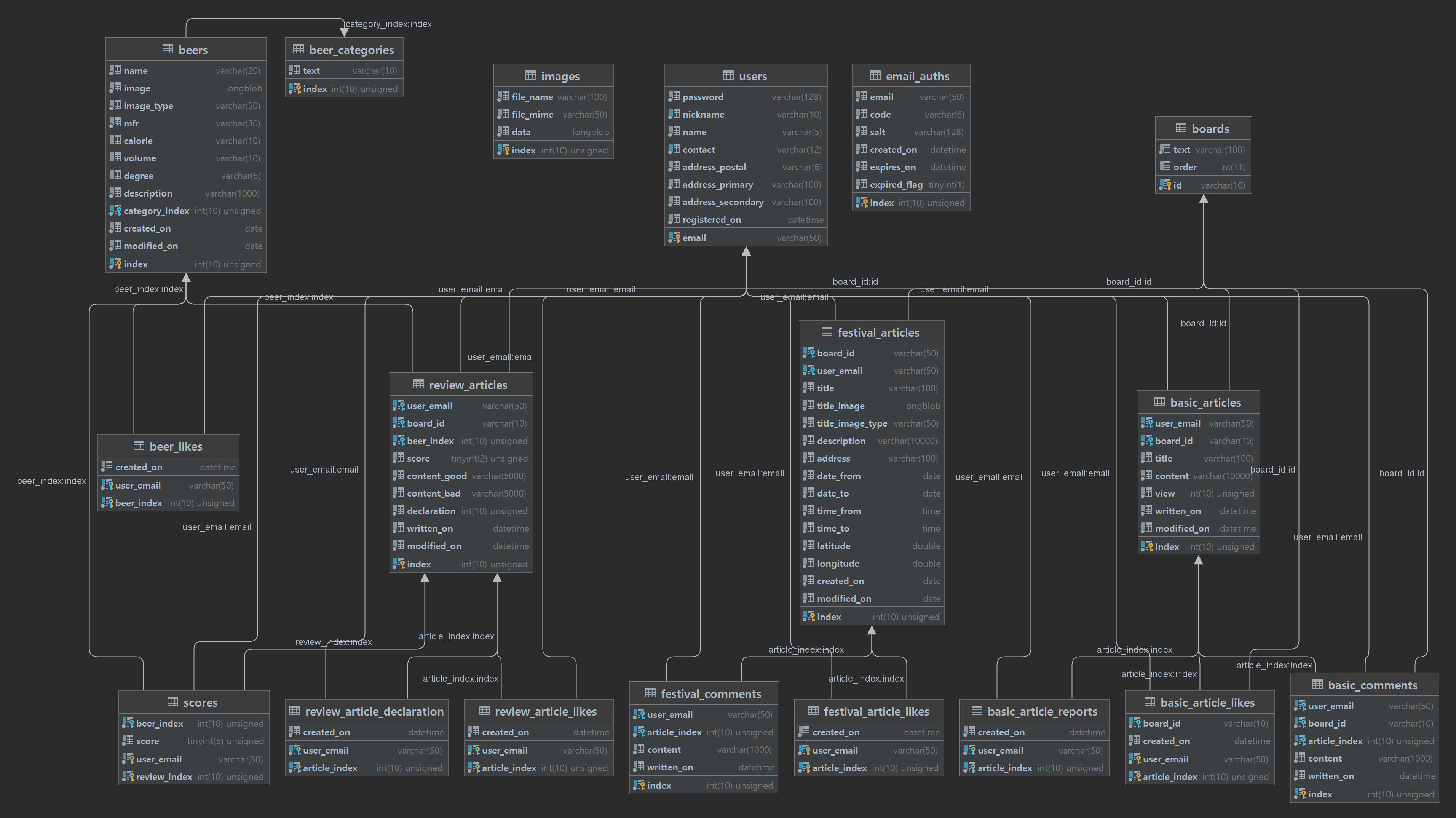This screenshot has width=1456, height=818.
Task: Click the category_index:index relation label
Action: tap(389, 24)
